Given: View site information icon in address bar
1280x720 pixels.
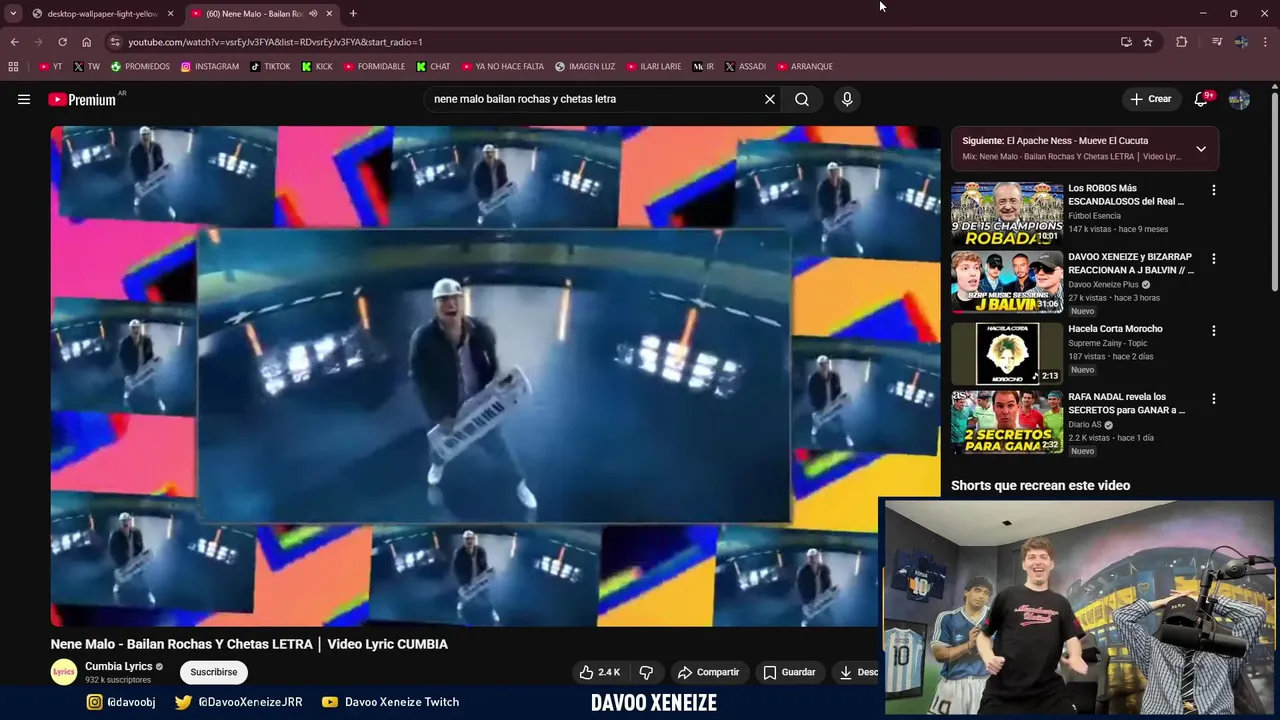Looking at the screenshot, I should point(115,42).
